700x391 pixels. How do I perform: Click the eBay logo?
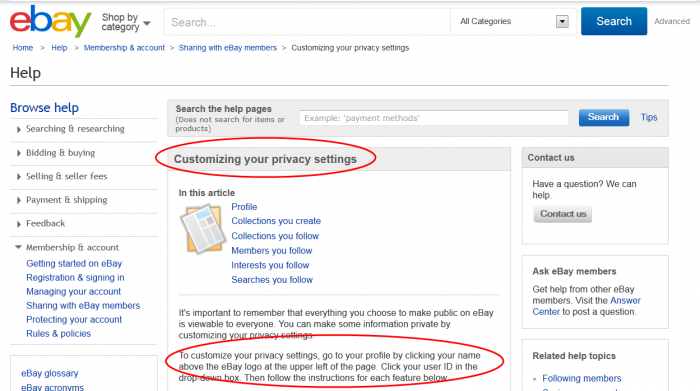point(50,21)
